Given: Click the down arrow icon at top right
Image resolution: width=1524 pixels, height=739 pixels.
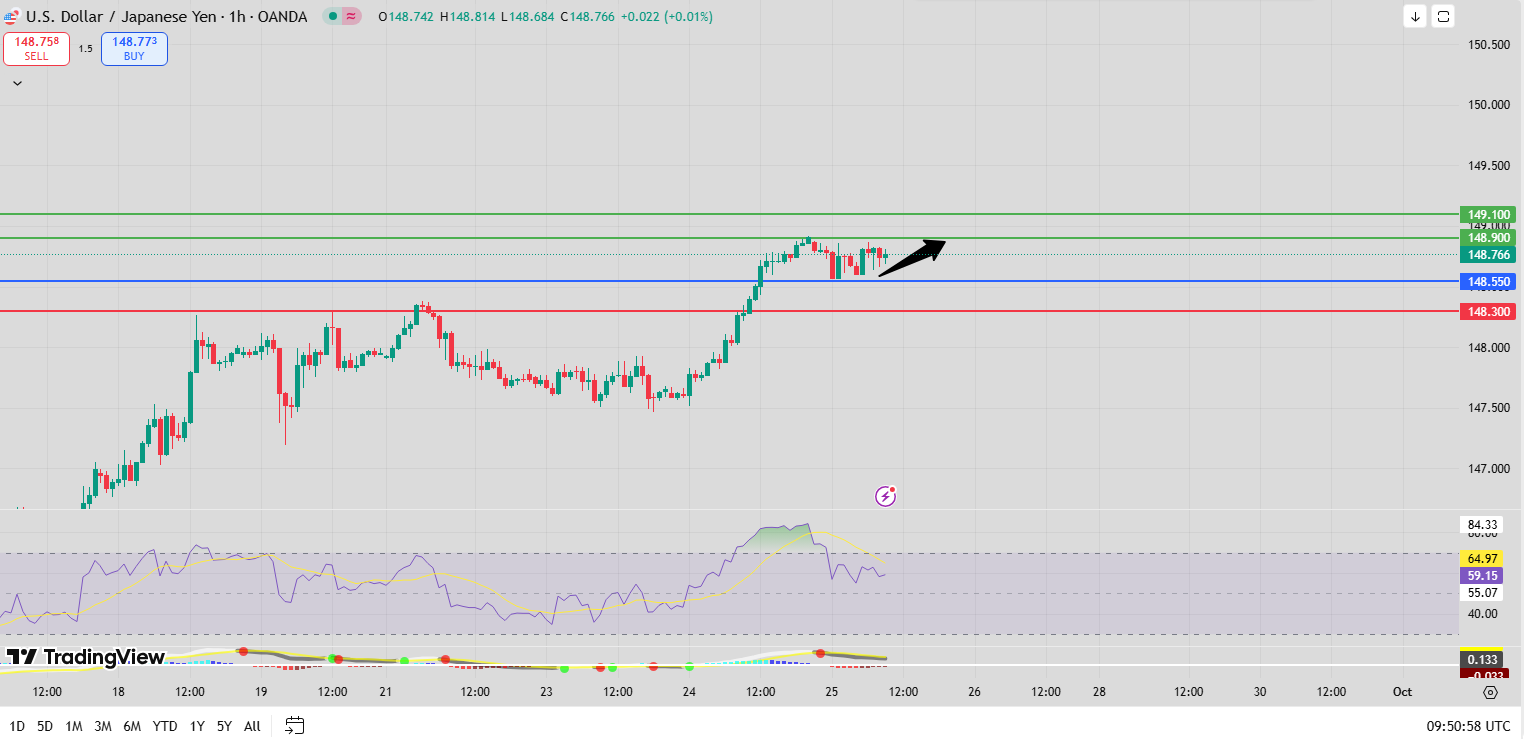Looking at the screenshot, I should [1415, 16].
